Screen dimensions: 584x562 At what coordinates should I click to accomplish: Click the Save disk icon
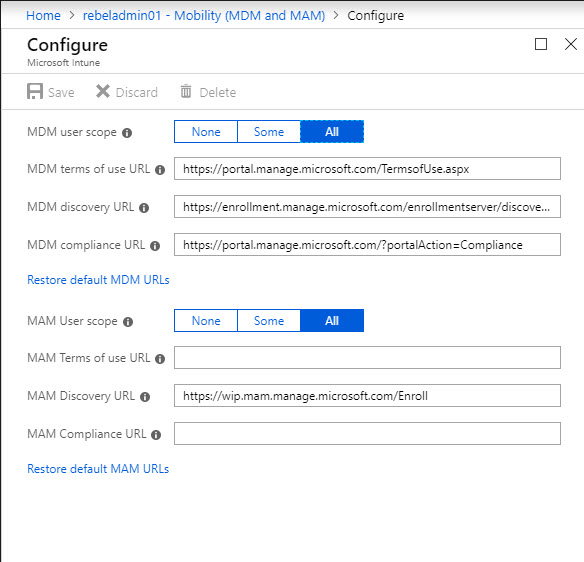(x=35, y=91)
